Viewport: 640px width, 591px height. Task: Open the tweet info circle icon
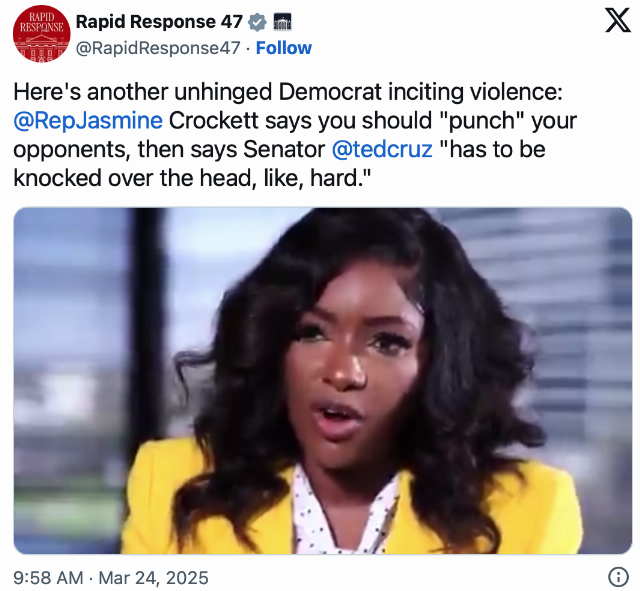coord(618,577)
